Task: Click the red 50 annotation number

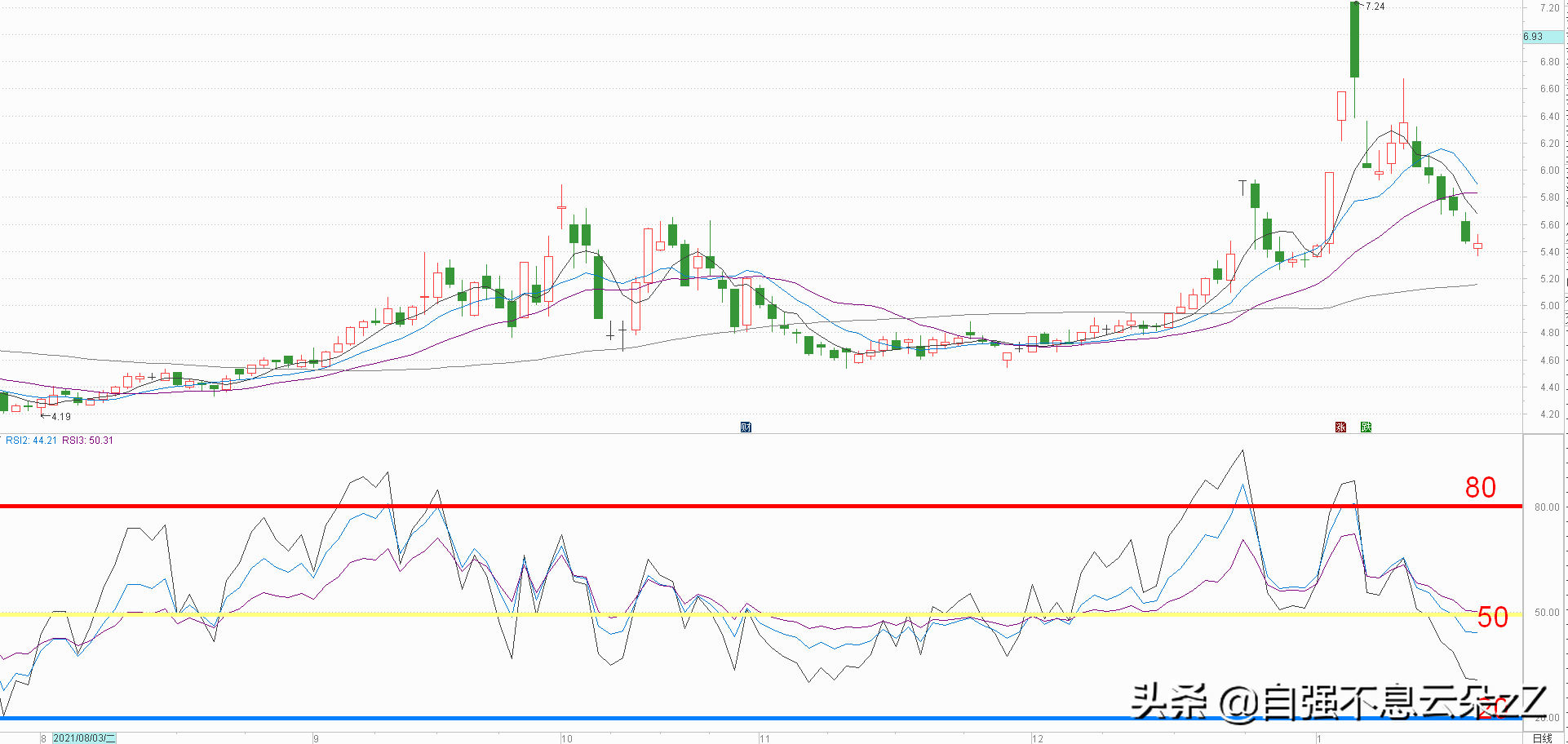Action: (x=1492, y=618)
